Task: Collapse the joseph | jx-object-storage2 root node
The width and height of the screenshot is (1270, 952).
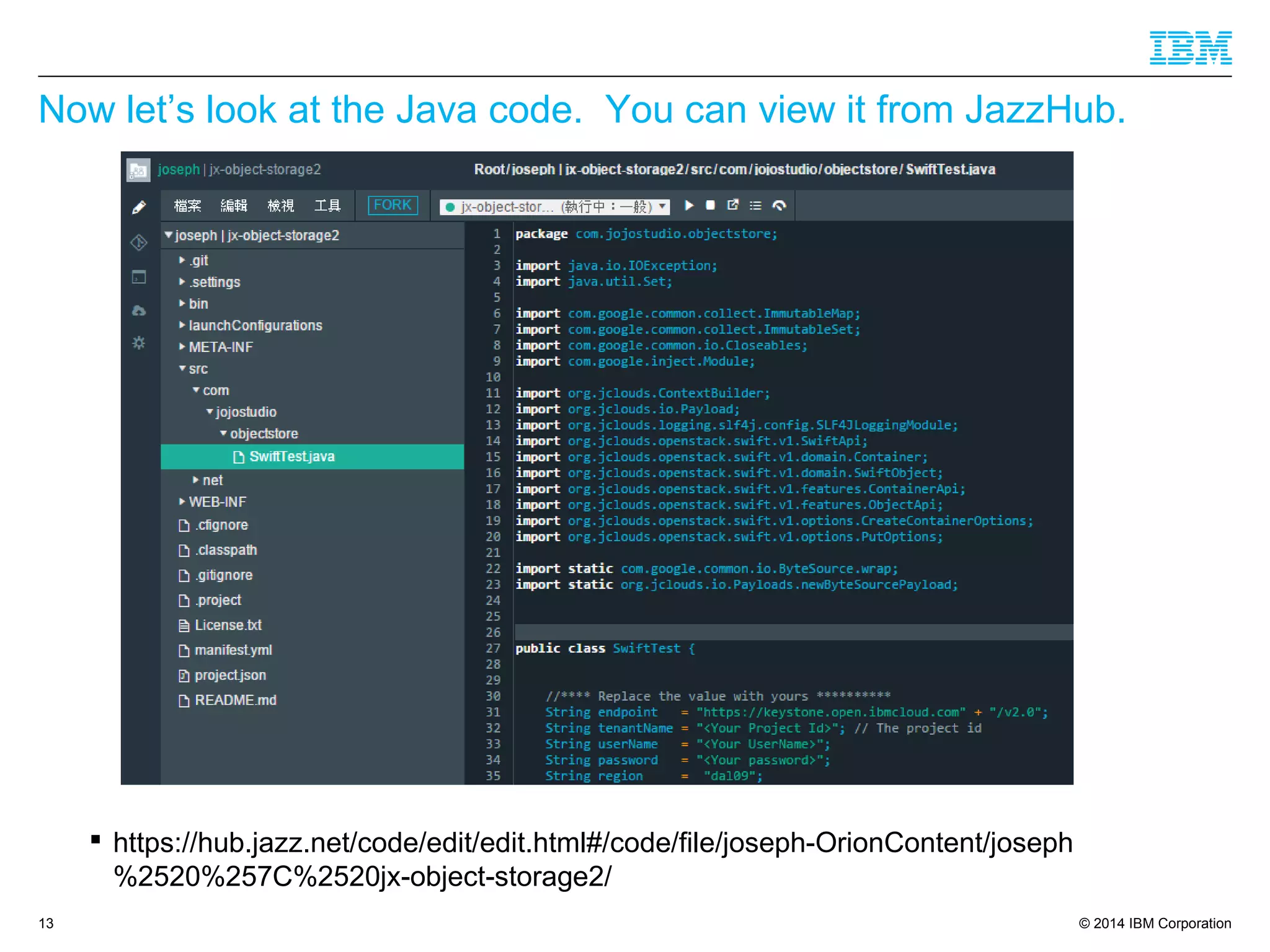Action: tap(168, 235)
